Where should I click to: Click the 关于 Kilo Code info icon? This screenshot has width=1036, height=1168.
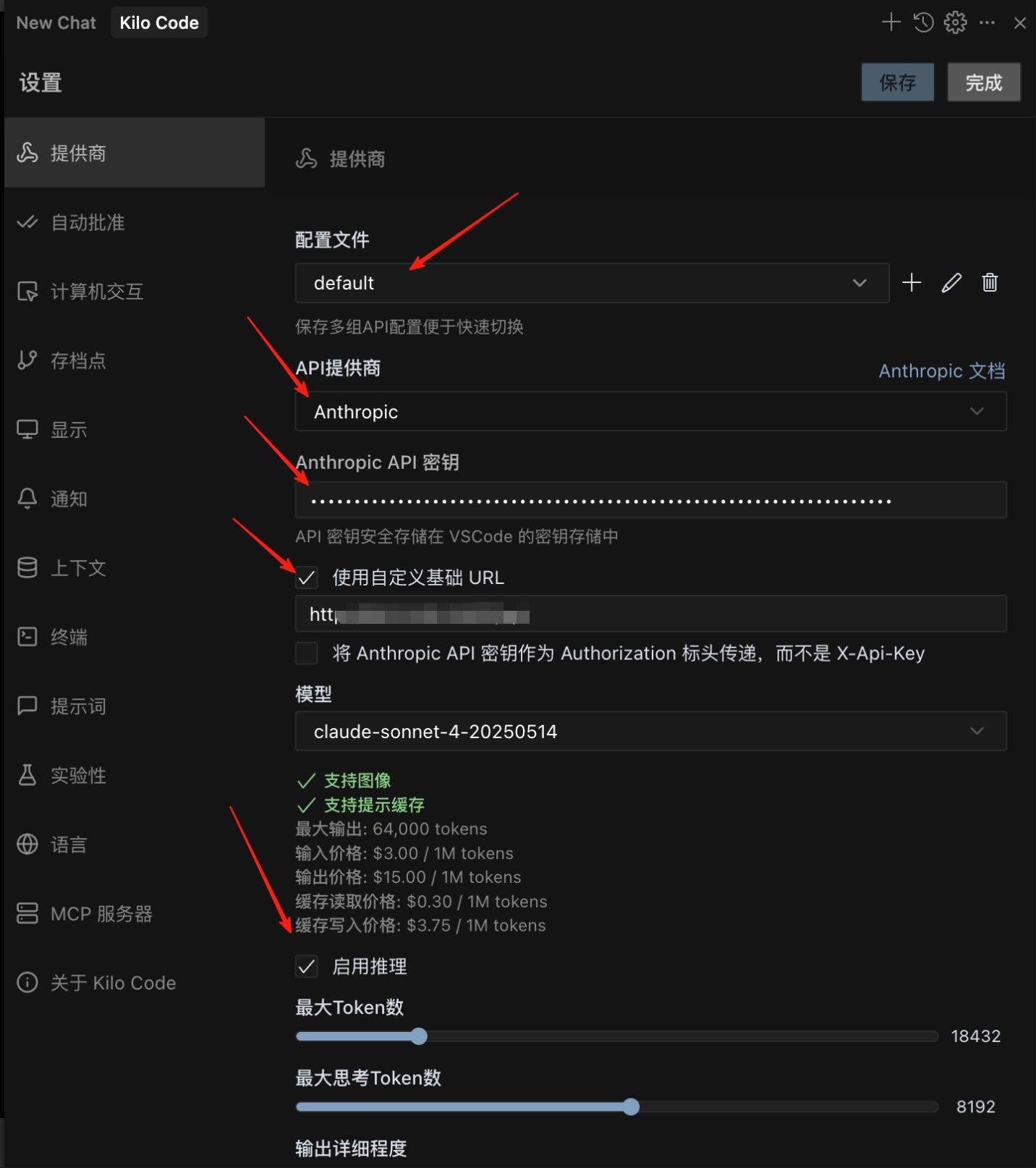27,983
